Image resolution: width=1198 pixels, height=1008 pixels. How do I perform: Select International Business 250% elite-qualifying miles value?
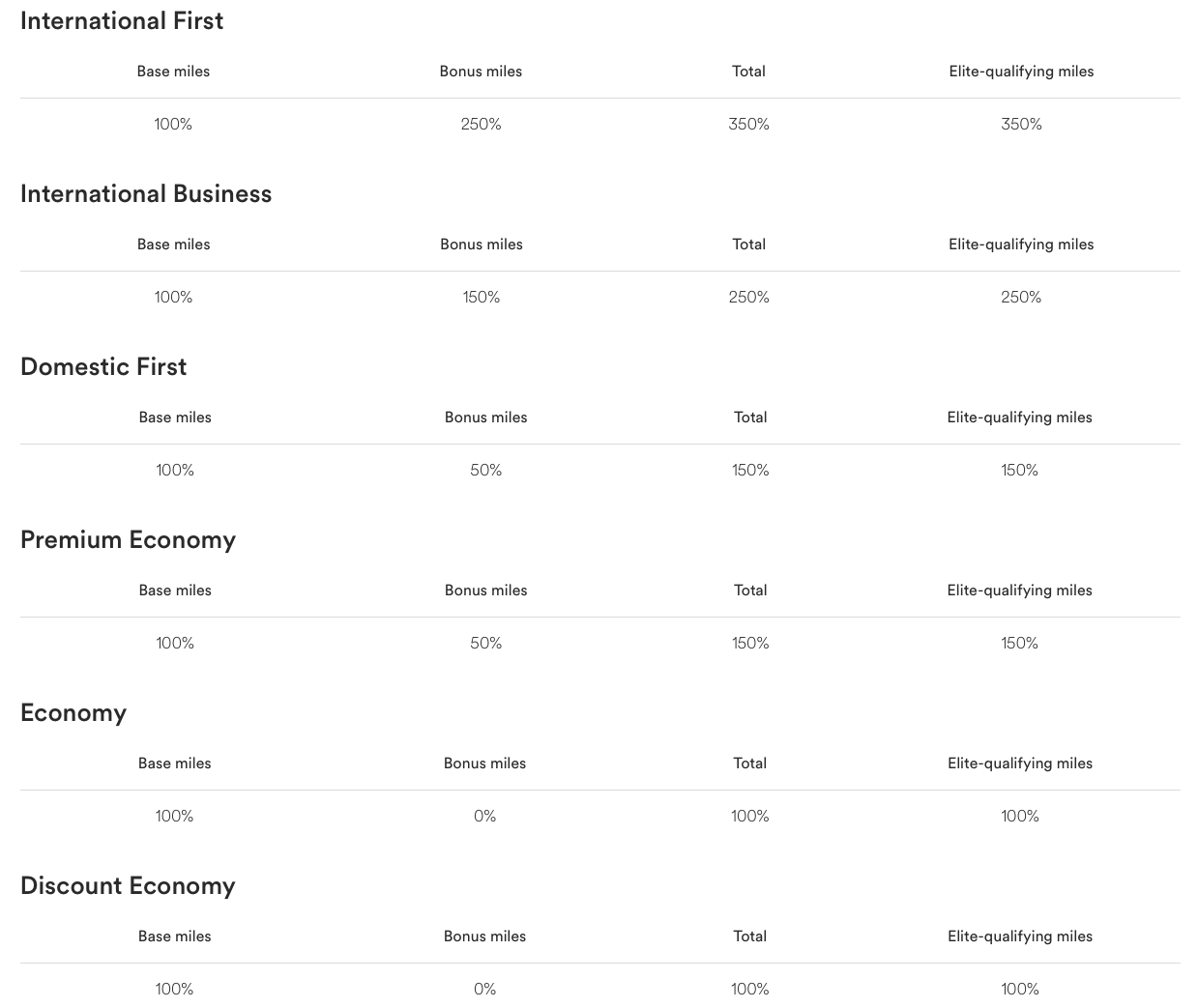(x=1021, y=298)
